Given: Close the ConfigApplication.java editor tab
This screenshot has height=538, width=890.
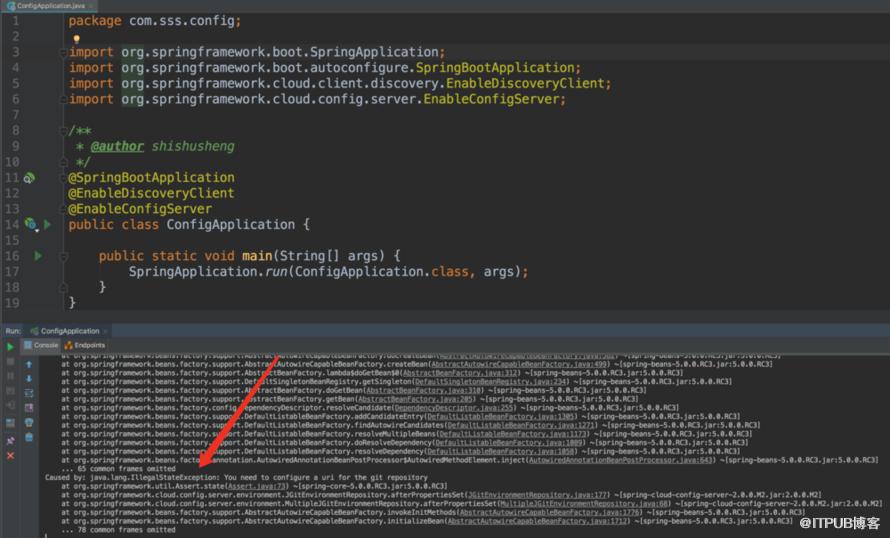Looking at the screenshot, I should point(90,6).
